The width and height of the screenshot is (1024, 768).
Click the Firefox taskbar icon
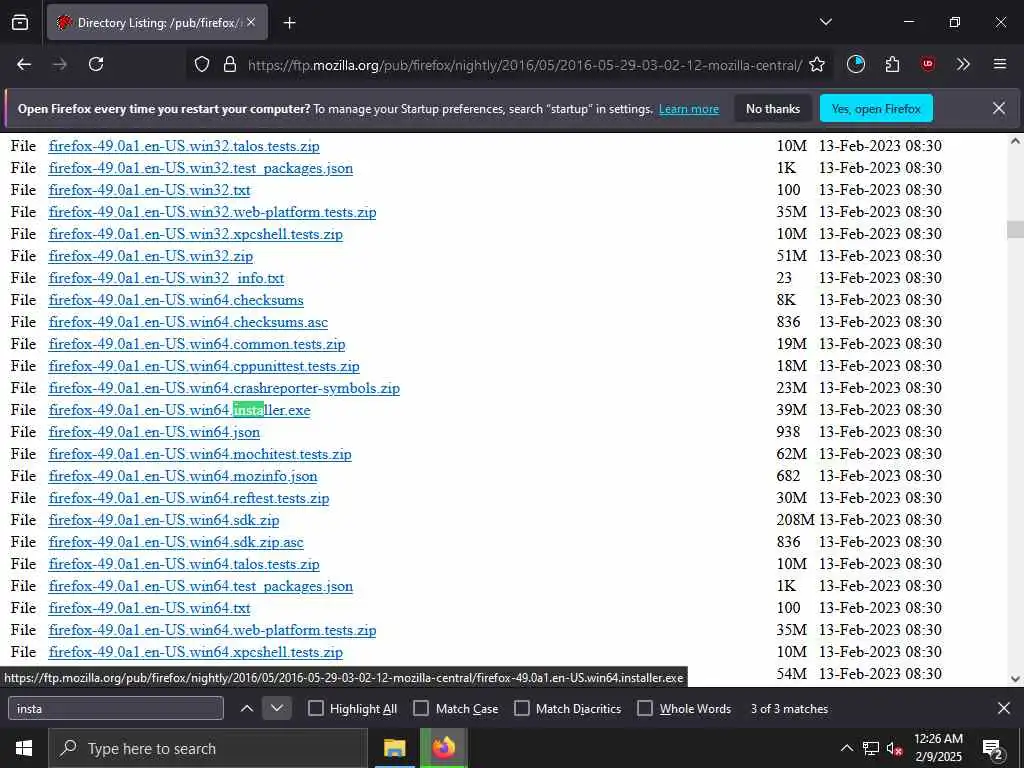pos(443,748)
